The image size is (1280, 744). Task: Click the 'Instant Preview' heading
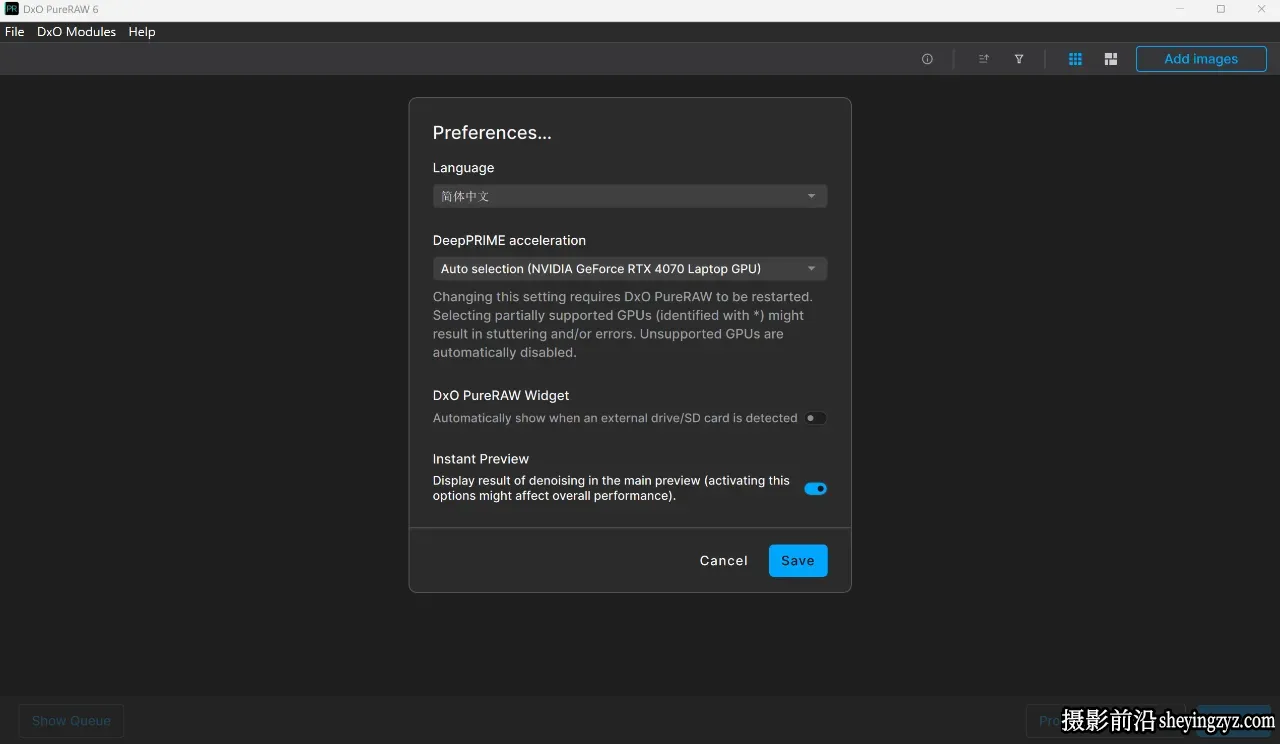481,459
